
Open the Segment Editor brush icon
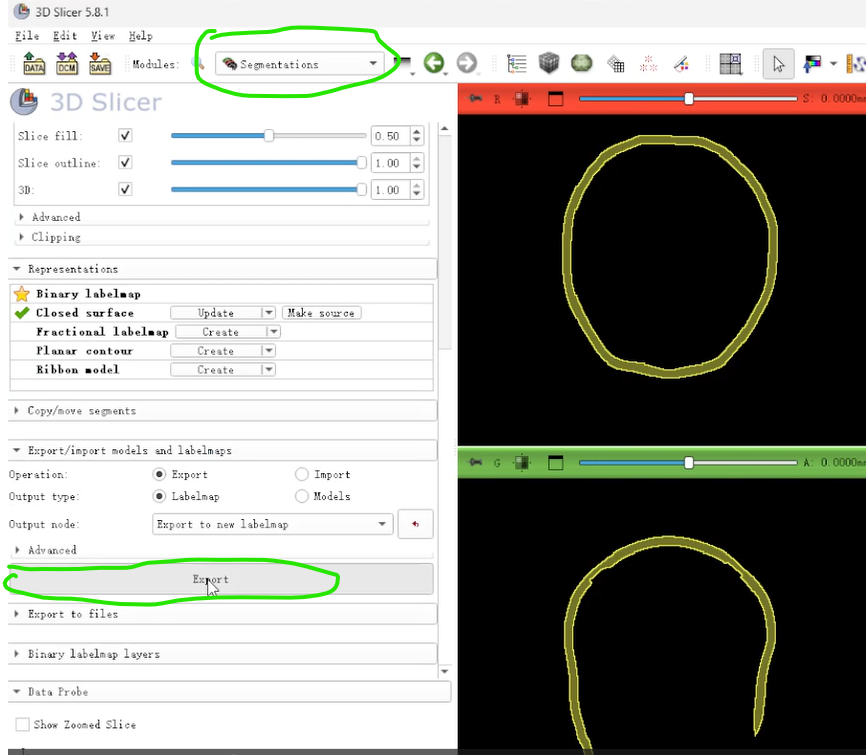[682, 64]
